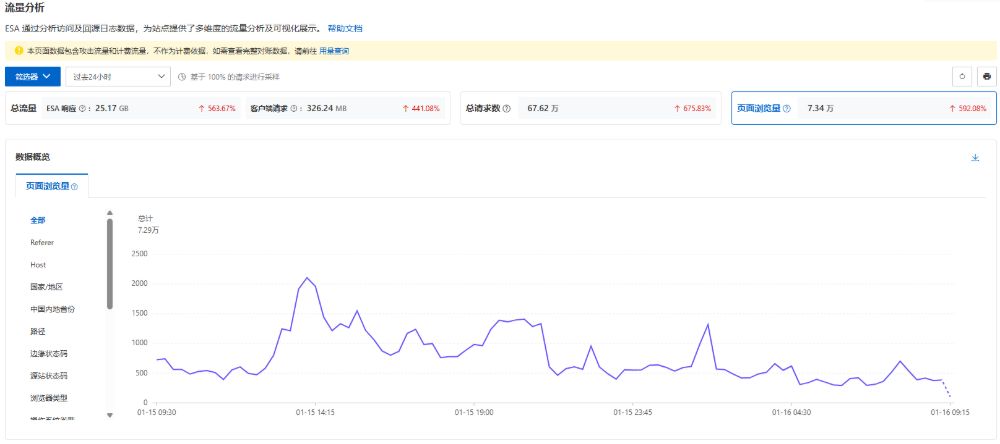Click the yellow notice warning icon
1000x444 pixels.
coord(17,51)
